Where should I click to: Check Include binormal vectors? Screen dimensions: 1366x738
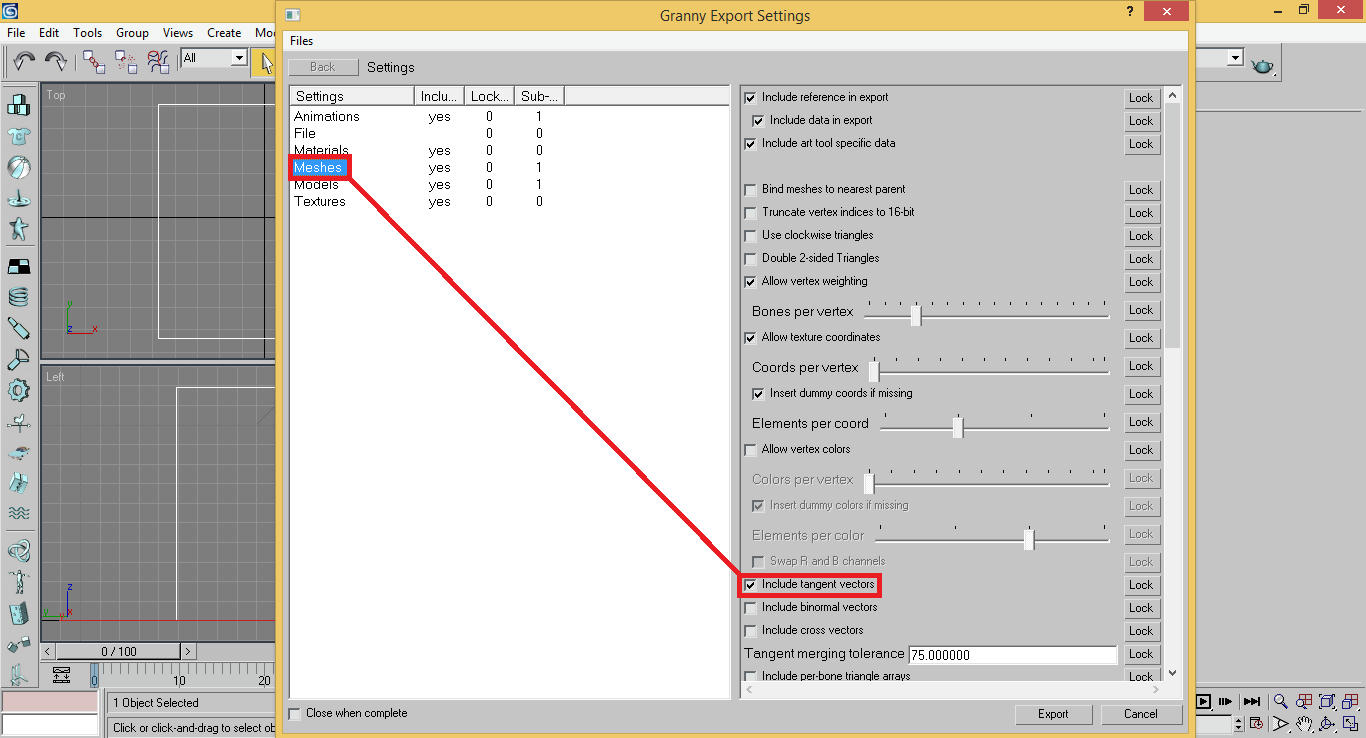click(x=750, y=608)
